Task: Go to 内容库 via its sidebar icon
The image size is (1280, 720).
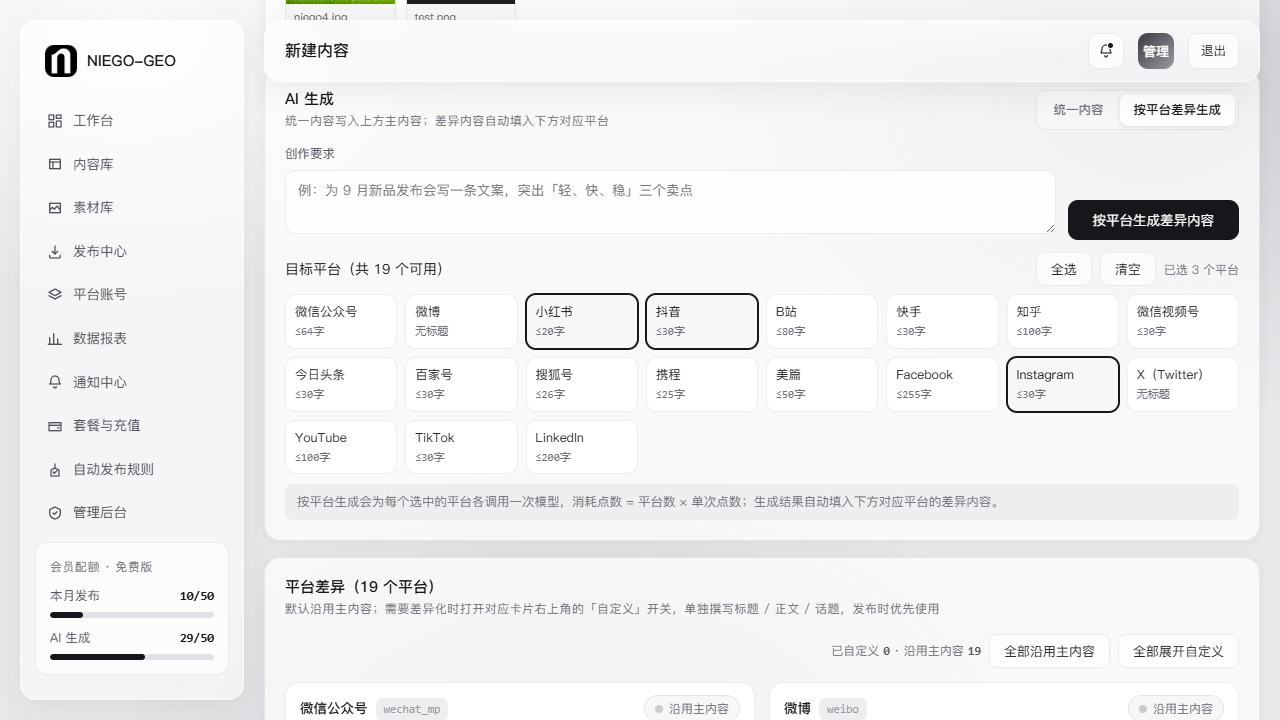Action: 55,164
